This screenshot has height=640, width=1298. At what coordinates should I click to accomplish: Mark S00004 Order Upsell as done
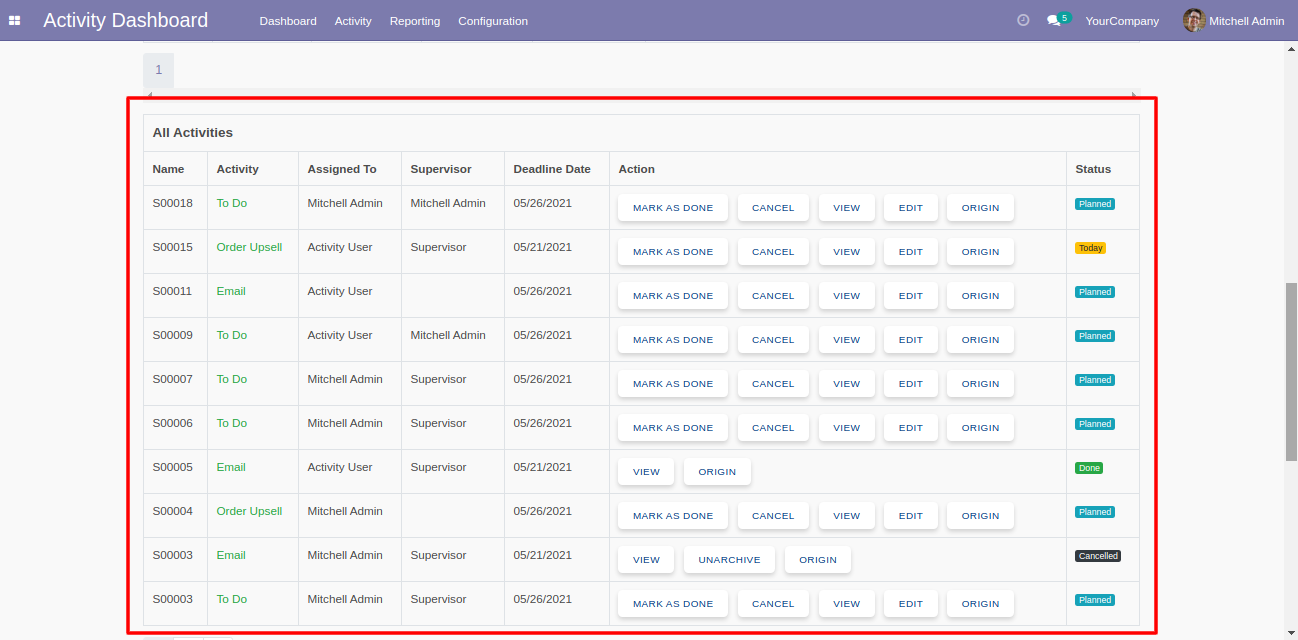pos(673,516)
